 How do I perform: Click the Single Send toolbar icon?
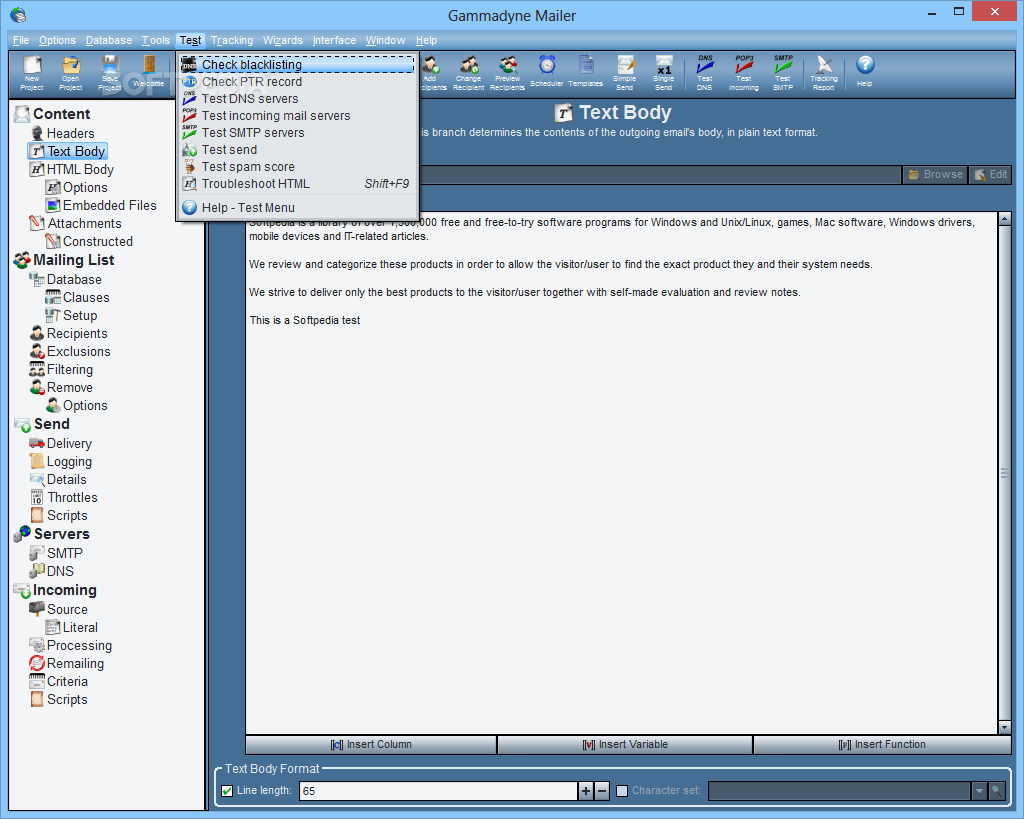[x=664, y=72]
